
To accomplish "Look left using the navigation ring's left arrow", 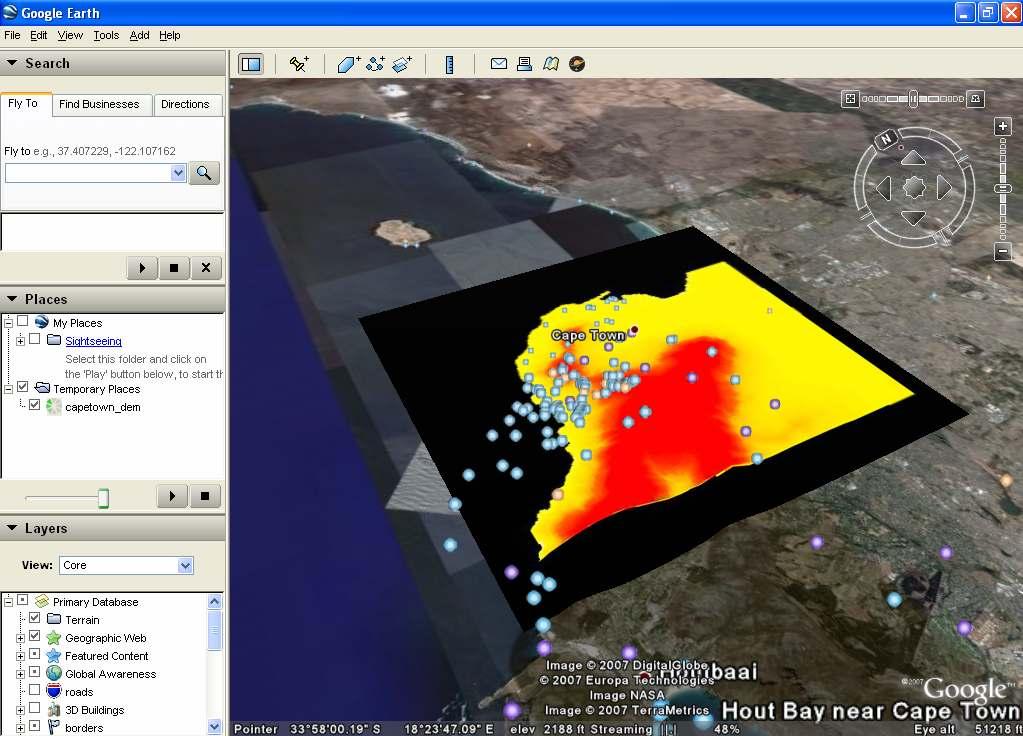I will tap(883, 188).
